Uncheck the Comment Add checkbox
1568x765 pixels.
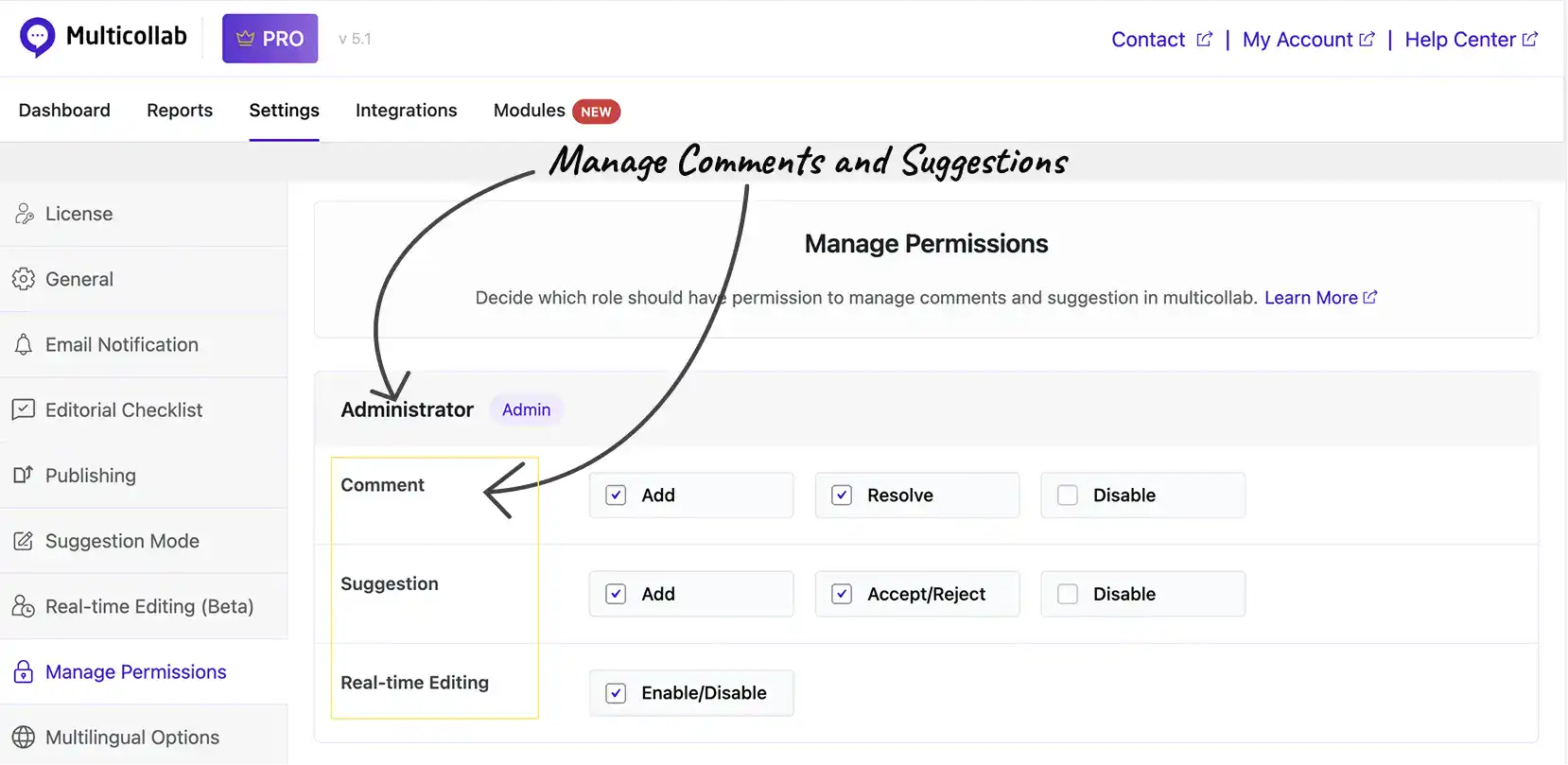coord(616,496)
